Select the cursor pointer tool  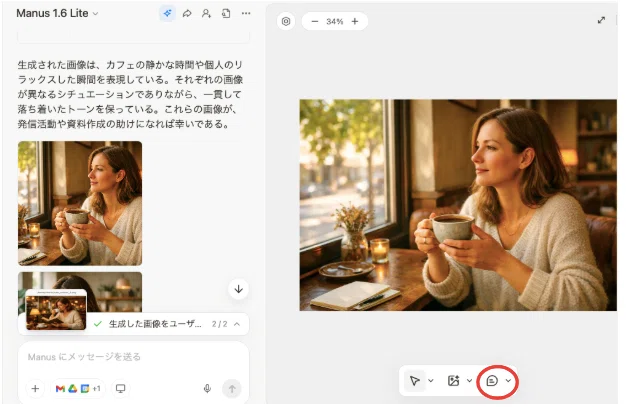coord(414,381)
